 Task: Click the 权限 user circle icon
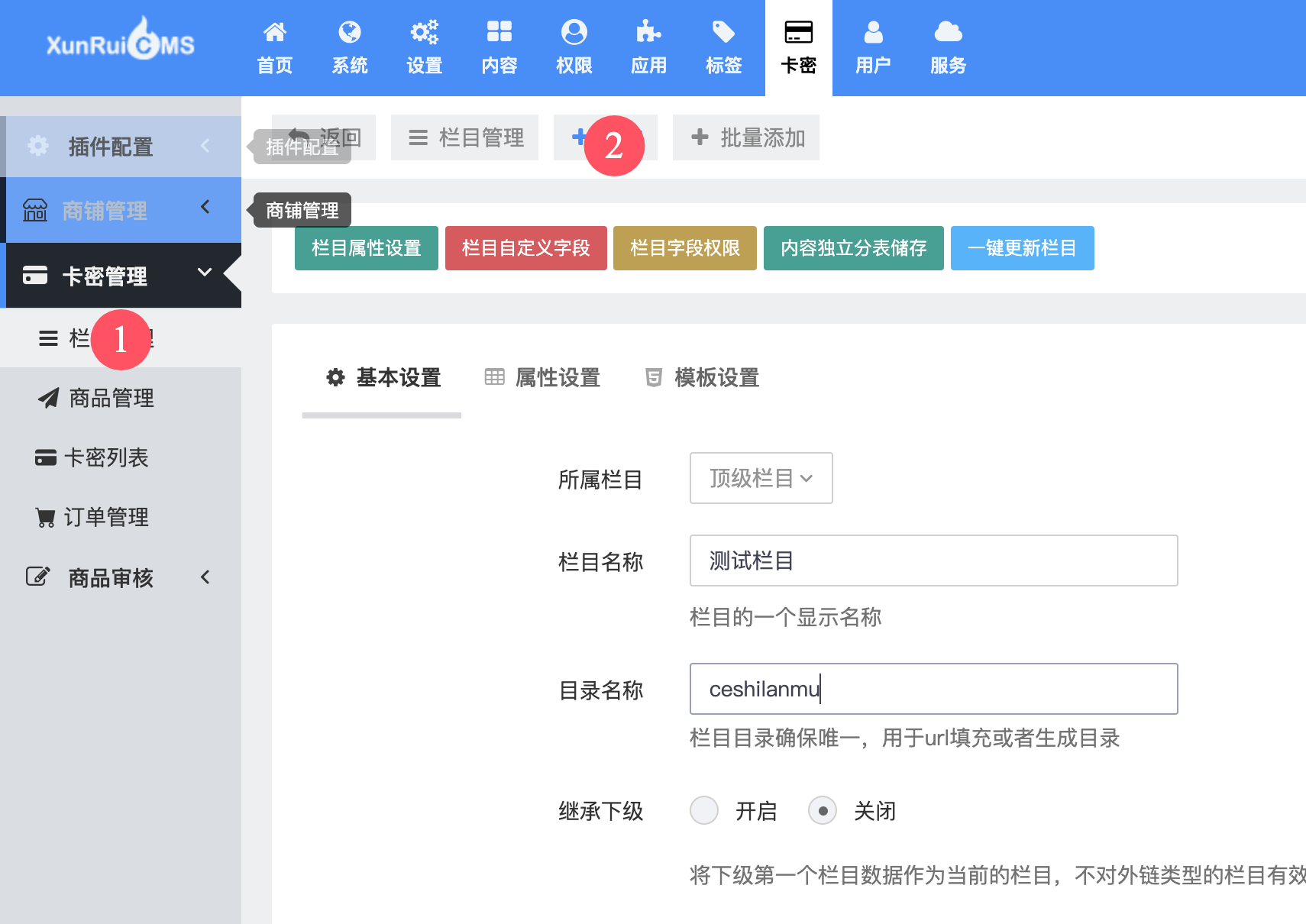[x=574, y=32]
